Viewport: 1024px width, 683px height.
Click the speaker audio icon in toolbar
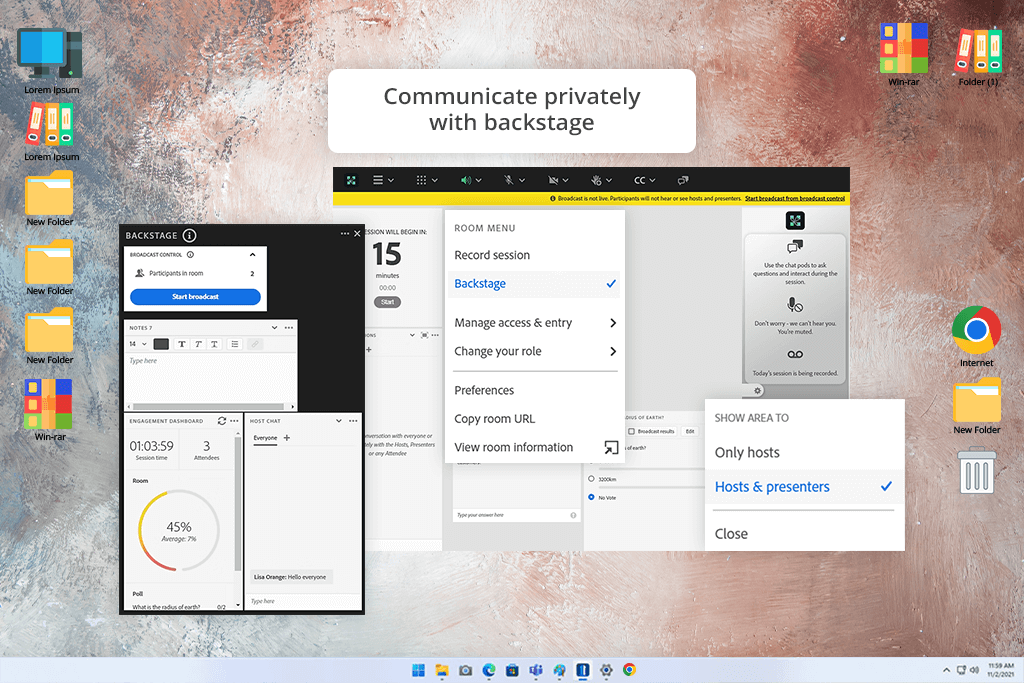tap(465, 181)
